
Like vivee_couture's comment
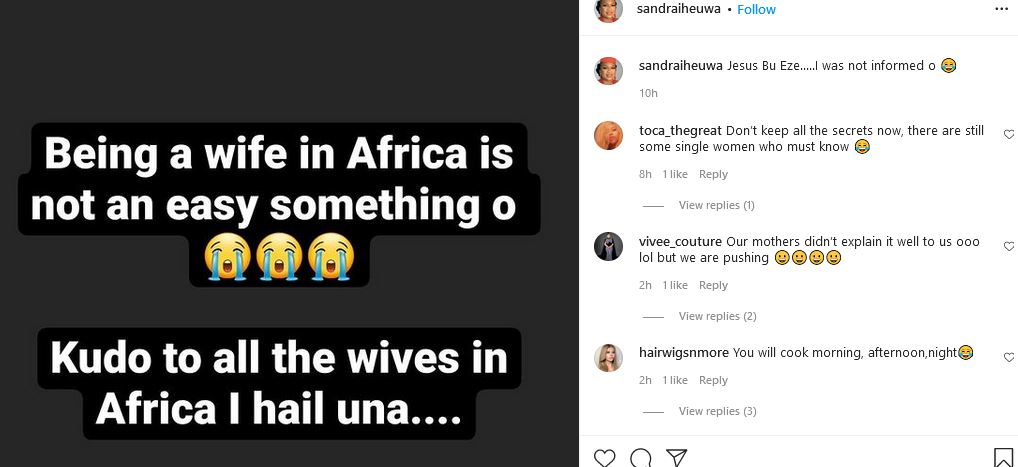click(x=1008, y=246)
